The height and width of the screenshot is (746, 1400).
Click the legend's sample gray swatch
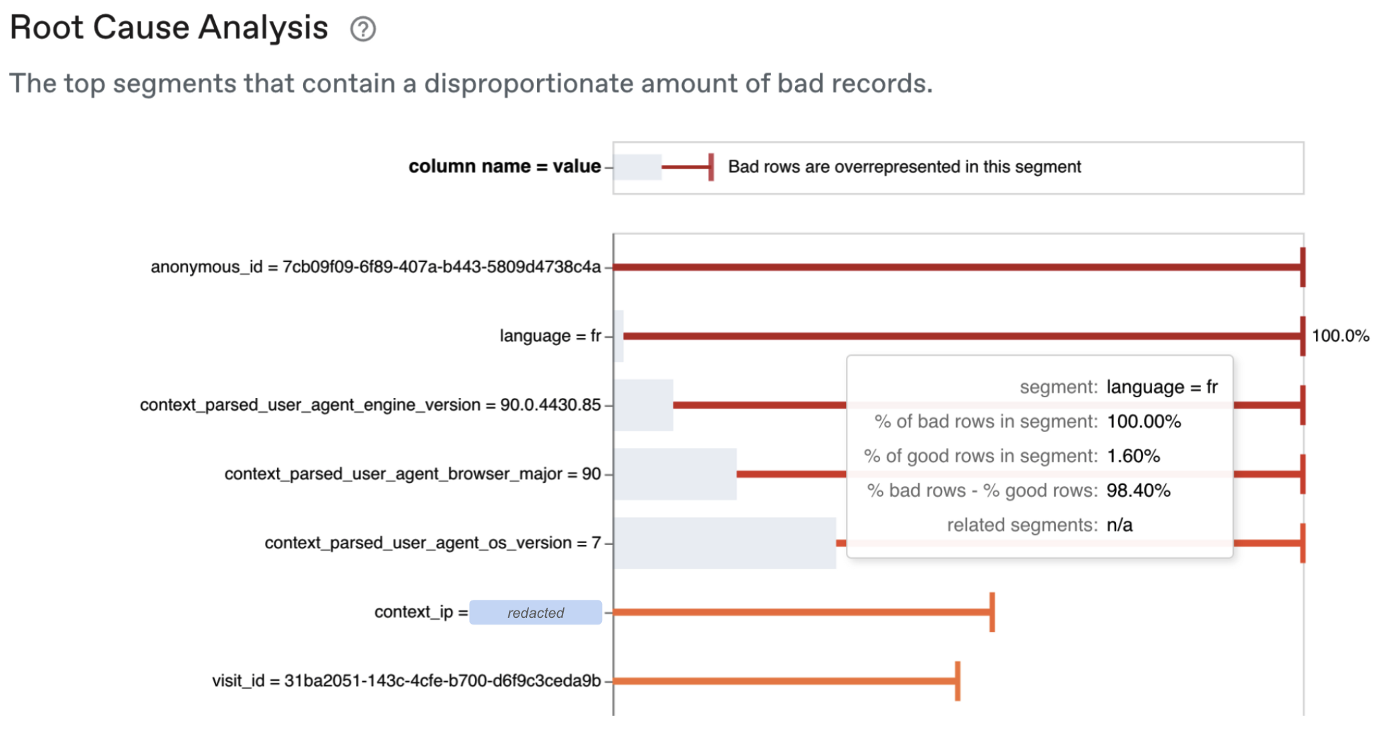pos(638,167)
